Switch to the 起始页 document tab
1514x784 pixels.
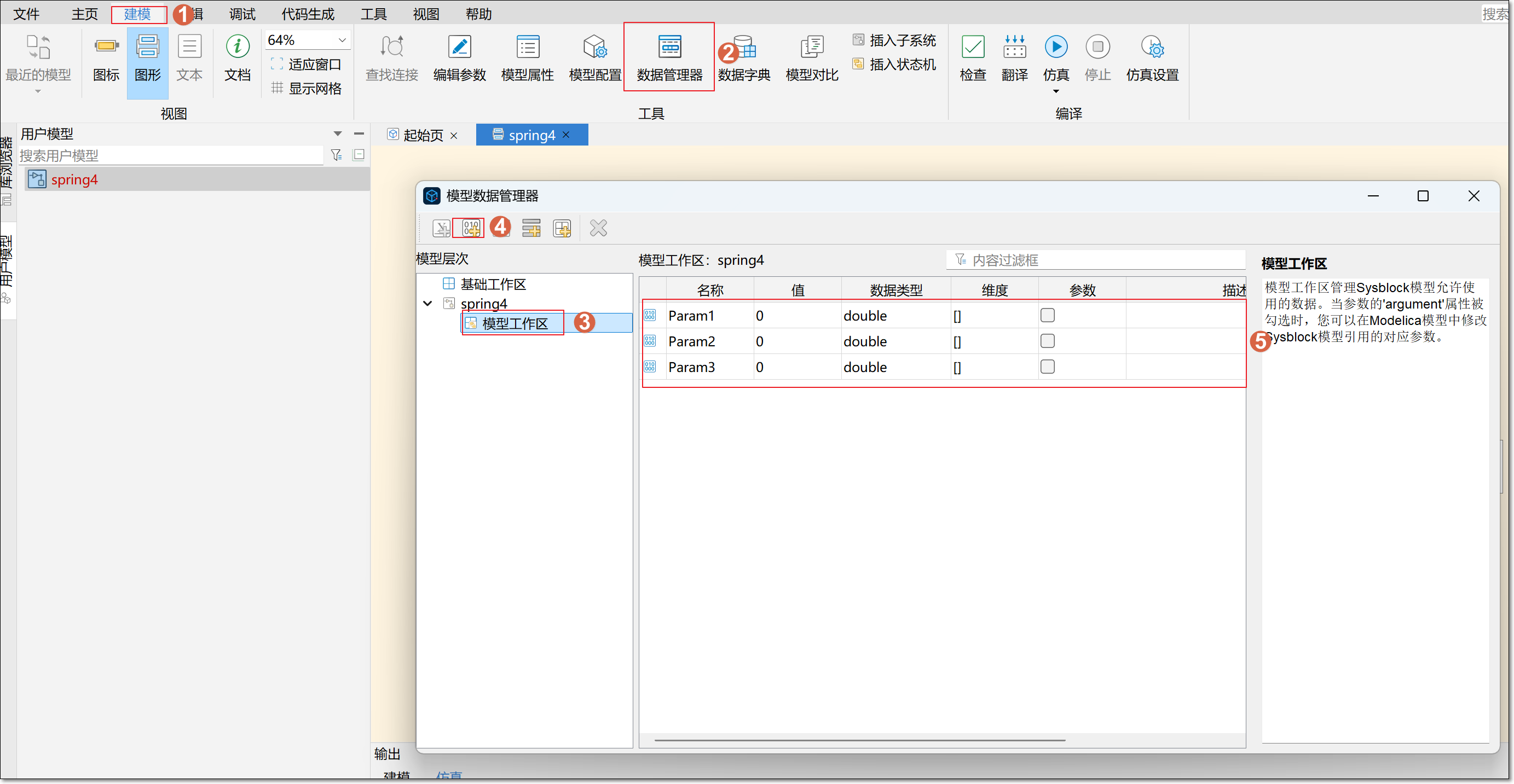point(423,135)
